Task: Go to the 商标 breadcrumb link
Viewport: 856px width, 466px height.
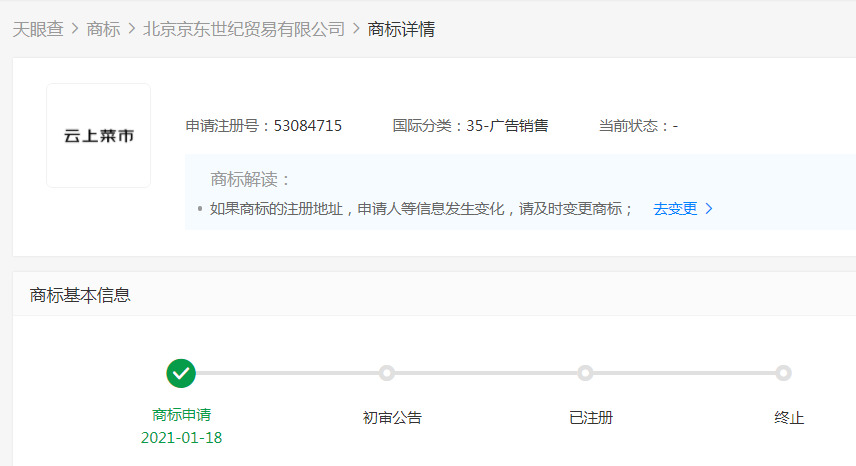Action: click(103, 29)
